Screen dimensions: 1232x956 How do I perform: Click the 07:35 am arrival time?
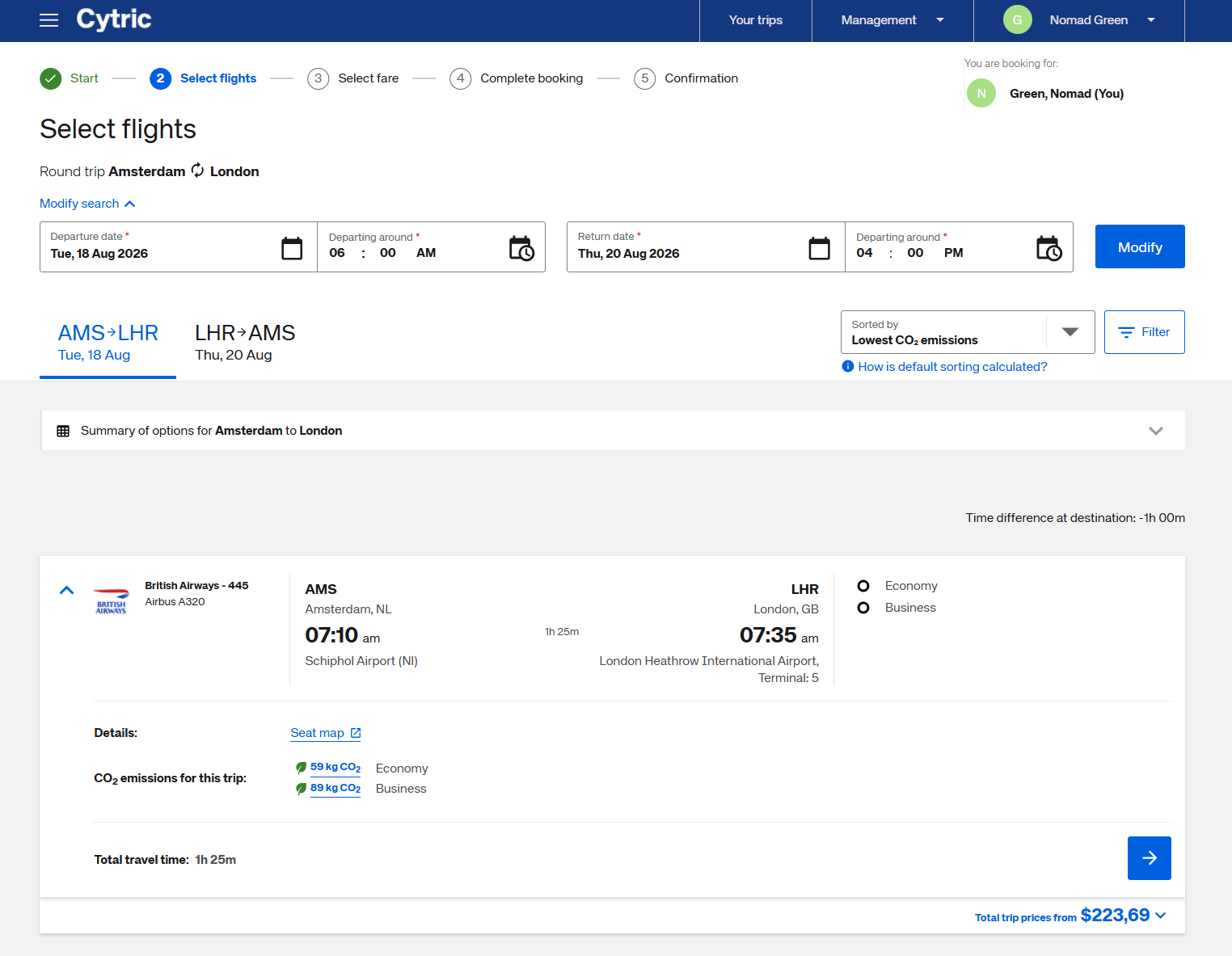click(x=779, y=635)
